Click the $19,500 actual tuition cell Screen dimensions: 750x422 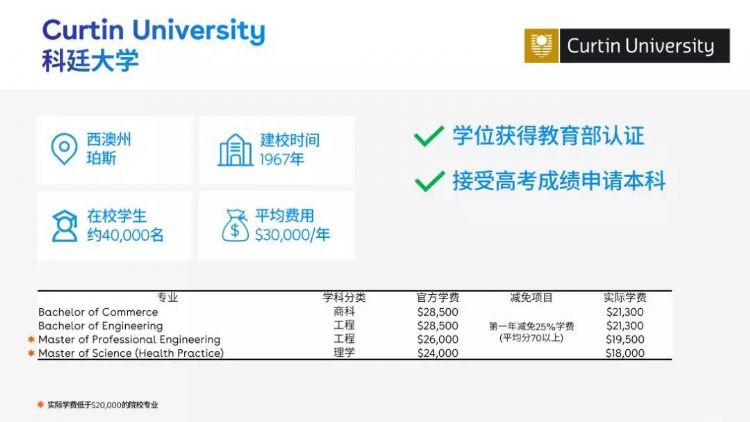(625, 339)
